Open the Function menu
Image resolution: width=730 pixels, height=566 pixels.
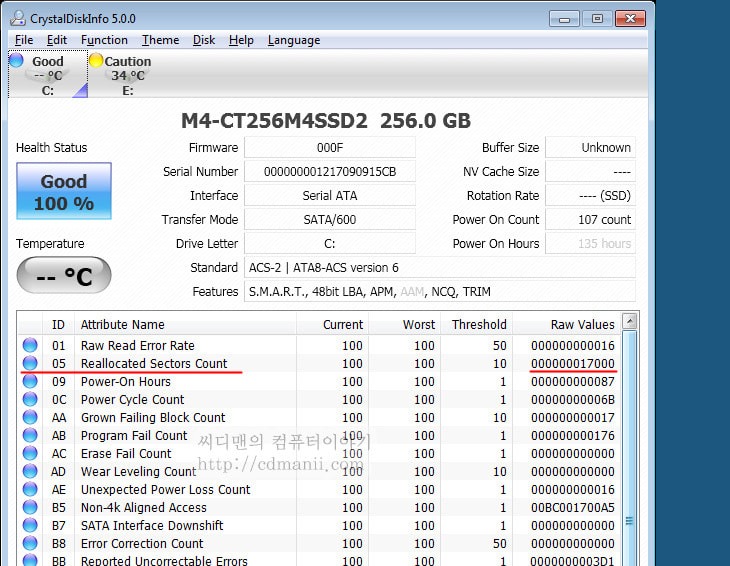[104, 40]
